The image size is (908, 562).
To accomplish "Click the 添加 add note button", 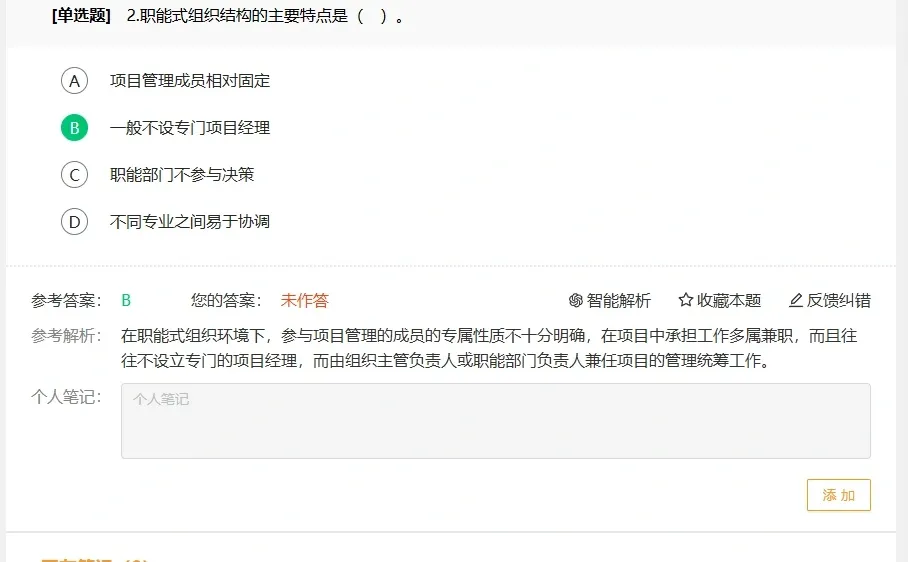I will pyautogui.click(x=839, y=495).
